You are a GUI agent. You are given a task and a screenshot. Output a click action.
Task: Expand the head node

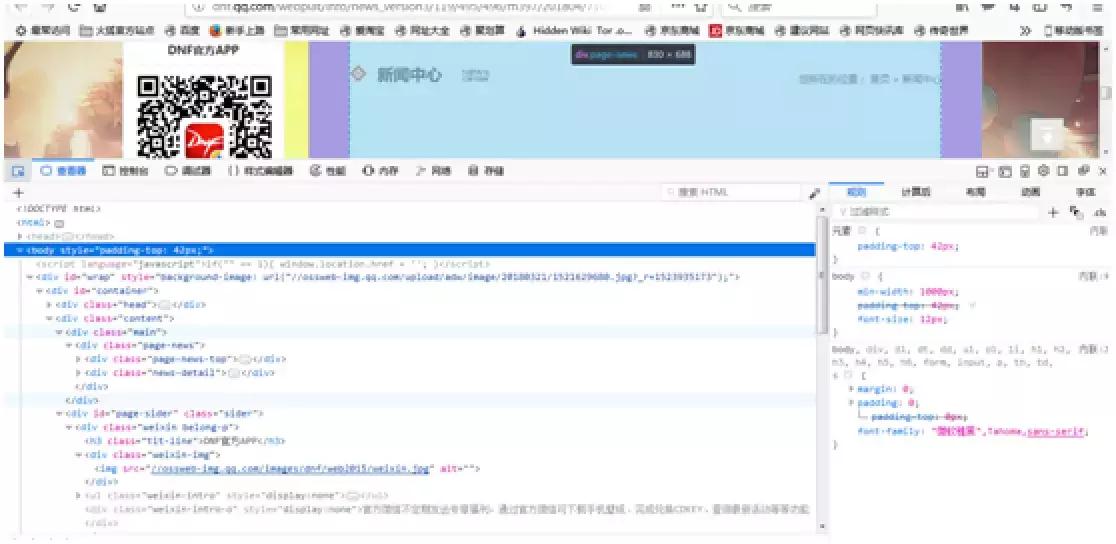(x=20, y=236)
